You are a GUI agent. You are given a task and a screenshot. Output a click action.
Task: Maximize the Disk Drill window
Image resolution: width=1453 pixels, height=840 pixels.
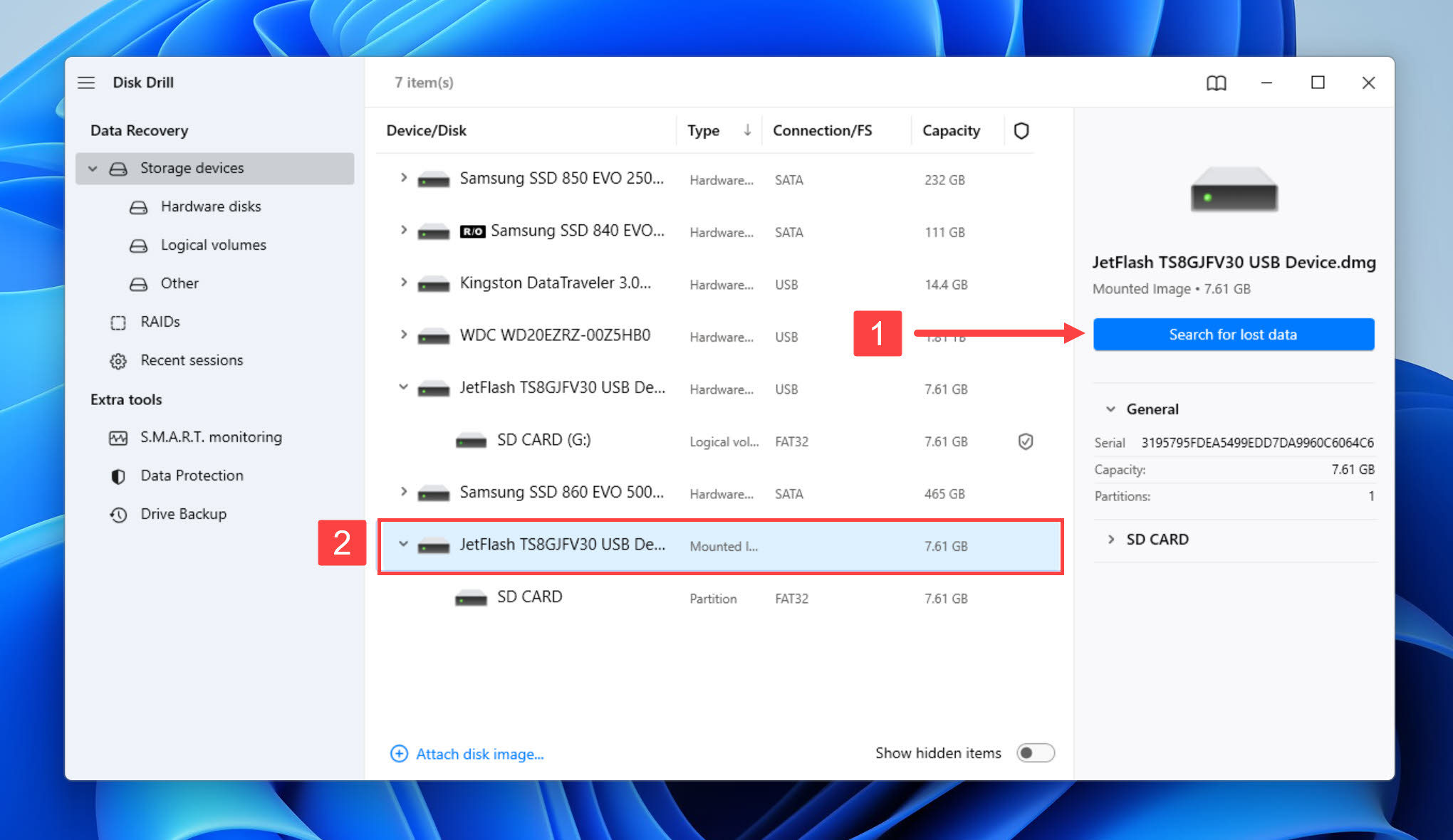1318,83
